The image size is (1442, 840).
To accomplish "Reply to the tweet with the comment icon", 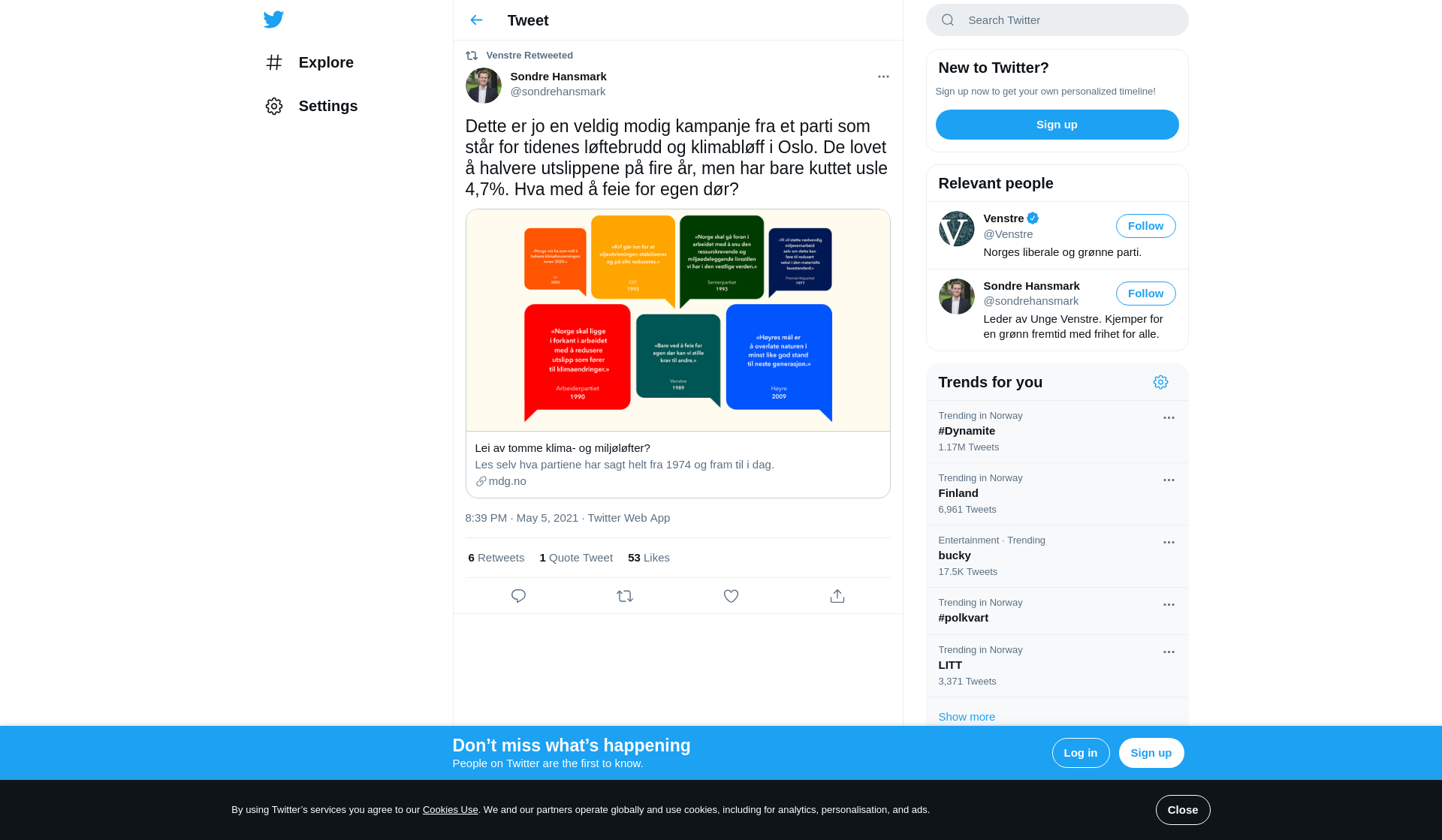I will [x=518, y=596].
